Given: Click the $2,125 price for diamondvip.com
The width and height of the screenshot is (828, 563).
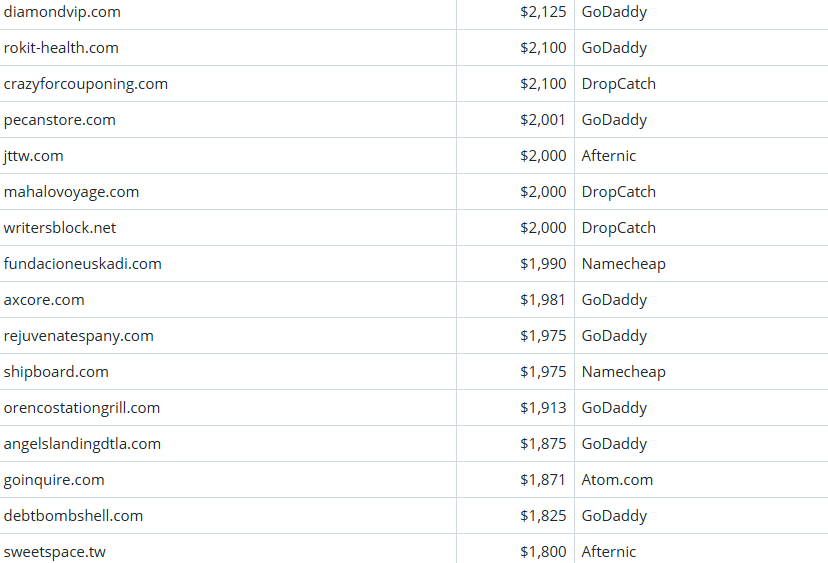Looking at the screenshot, I should pos(543,12).
